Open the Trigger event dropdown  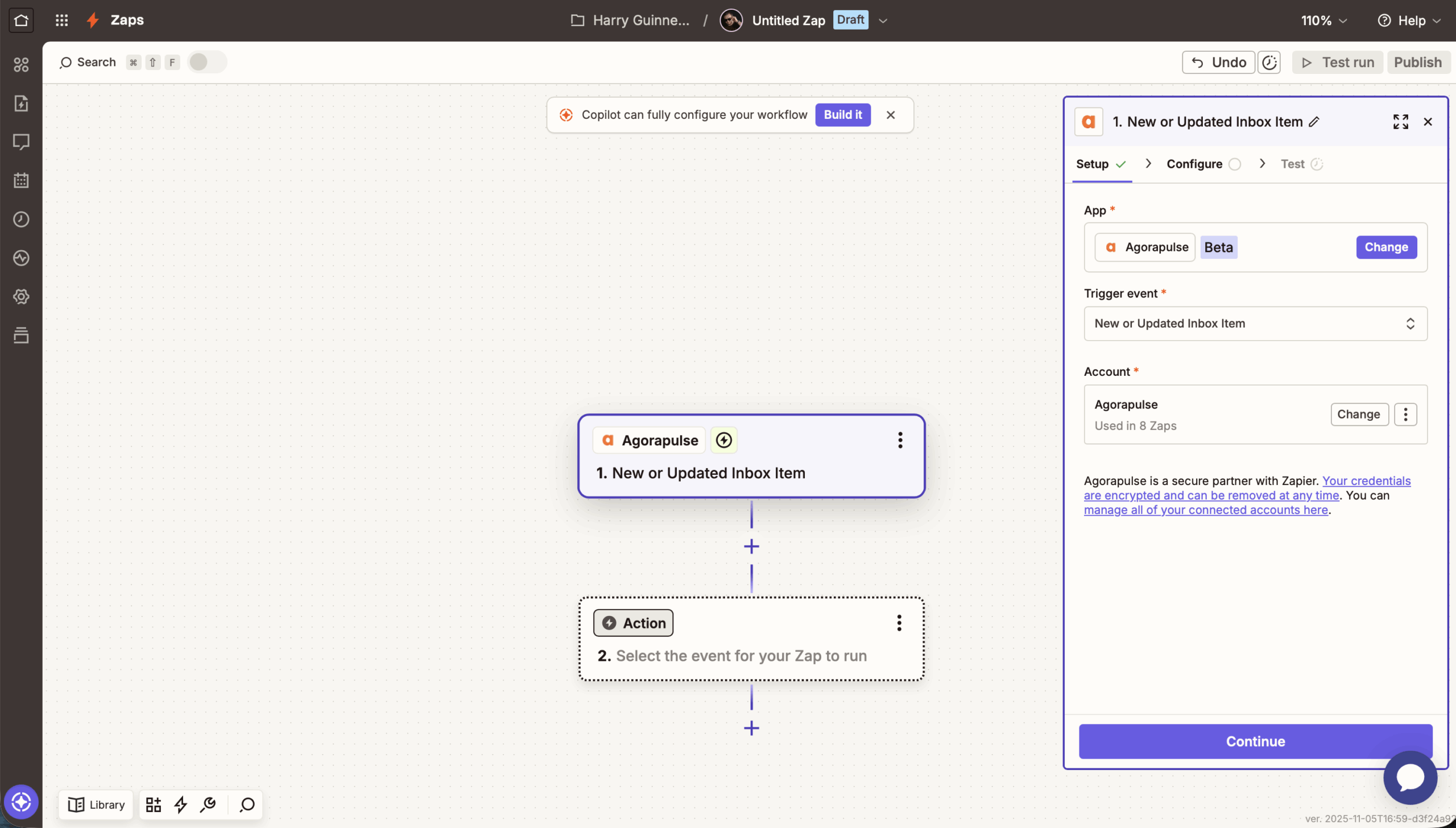coord(1255,324)
